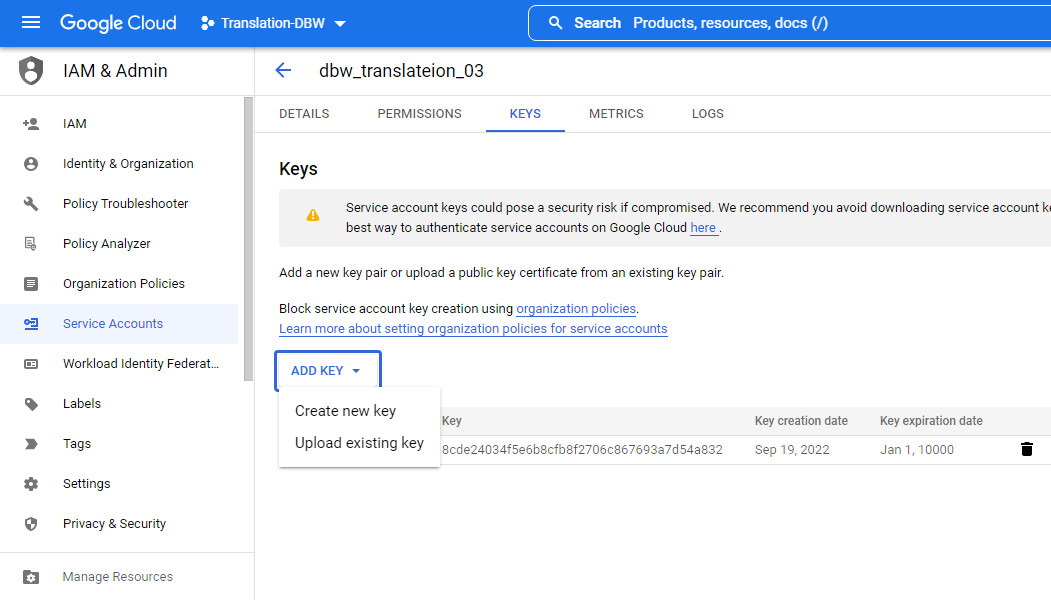Click the Jan 1, 10000 expiration date
Image resolution: width=1051 pixels, height=600 pixels.
click(917, 450)
